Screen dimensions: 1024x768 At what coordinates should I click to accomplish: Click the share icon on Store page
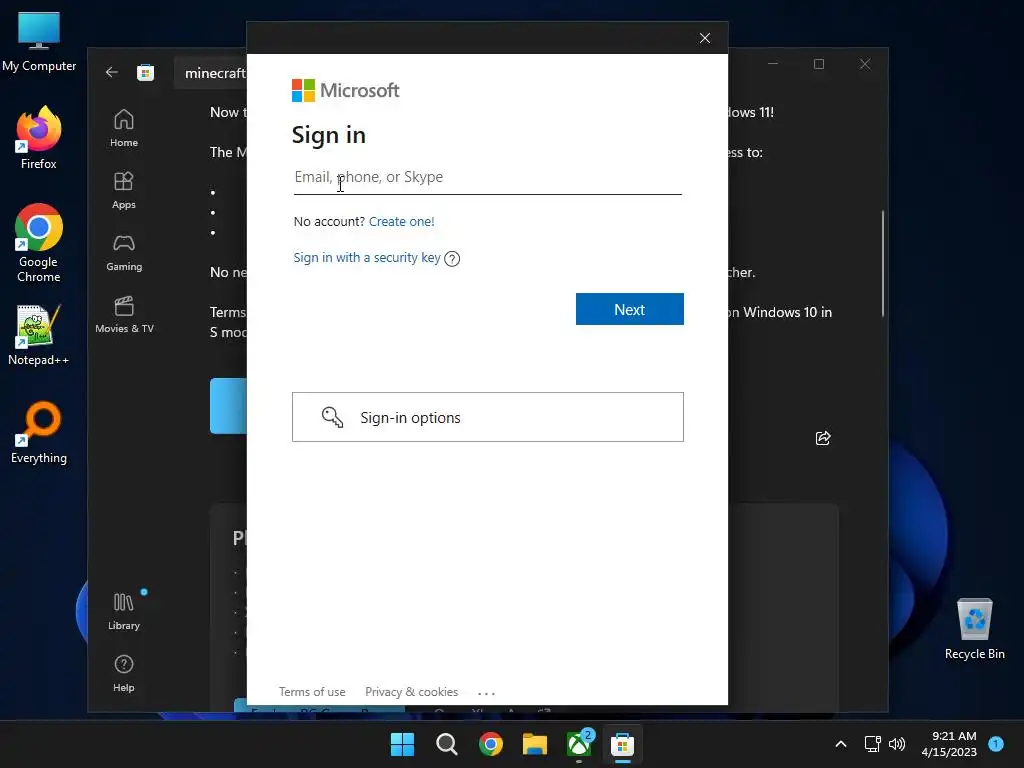[823, 438]
